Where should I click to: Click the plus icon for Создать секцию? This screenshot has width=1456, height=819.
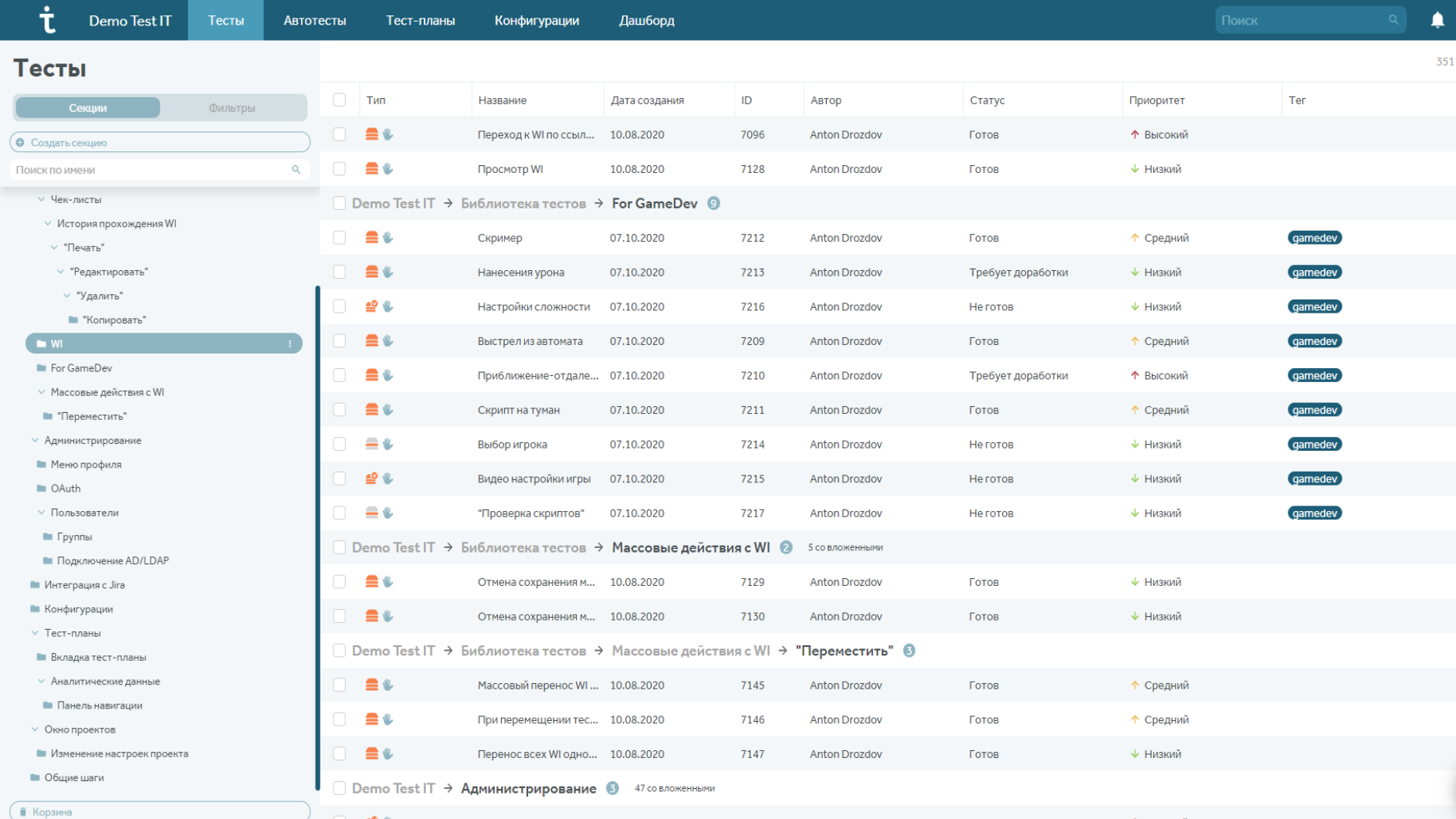point(21,143)
